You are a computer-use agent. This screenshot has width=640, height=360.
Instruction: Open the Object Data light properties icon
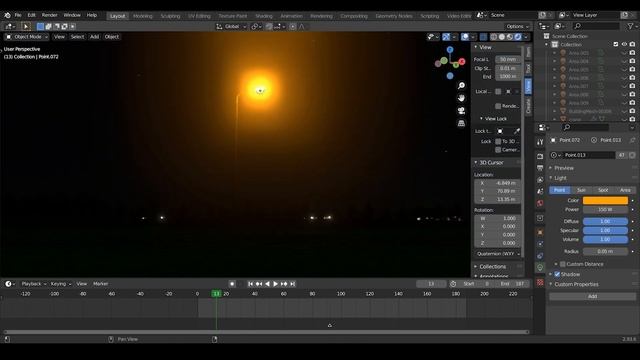(540, 267)
